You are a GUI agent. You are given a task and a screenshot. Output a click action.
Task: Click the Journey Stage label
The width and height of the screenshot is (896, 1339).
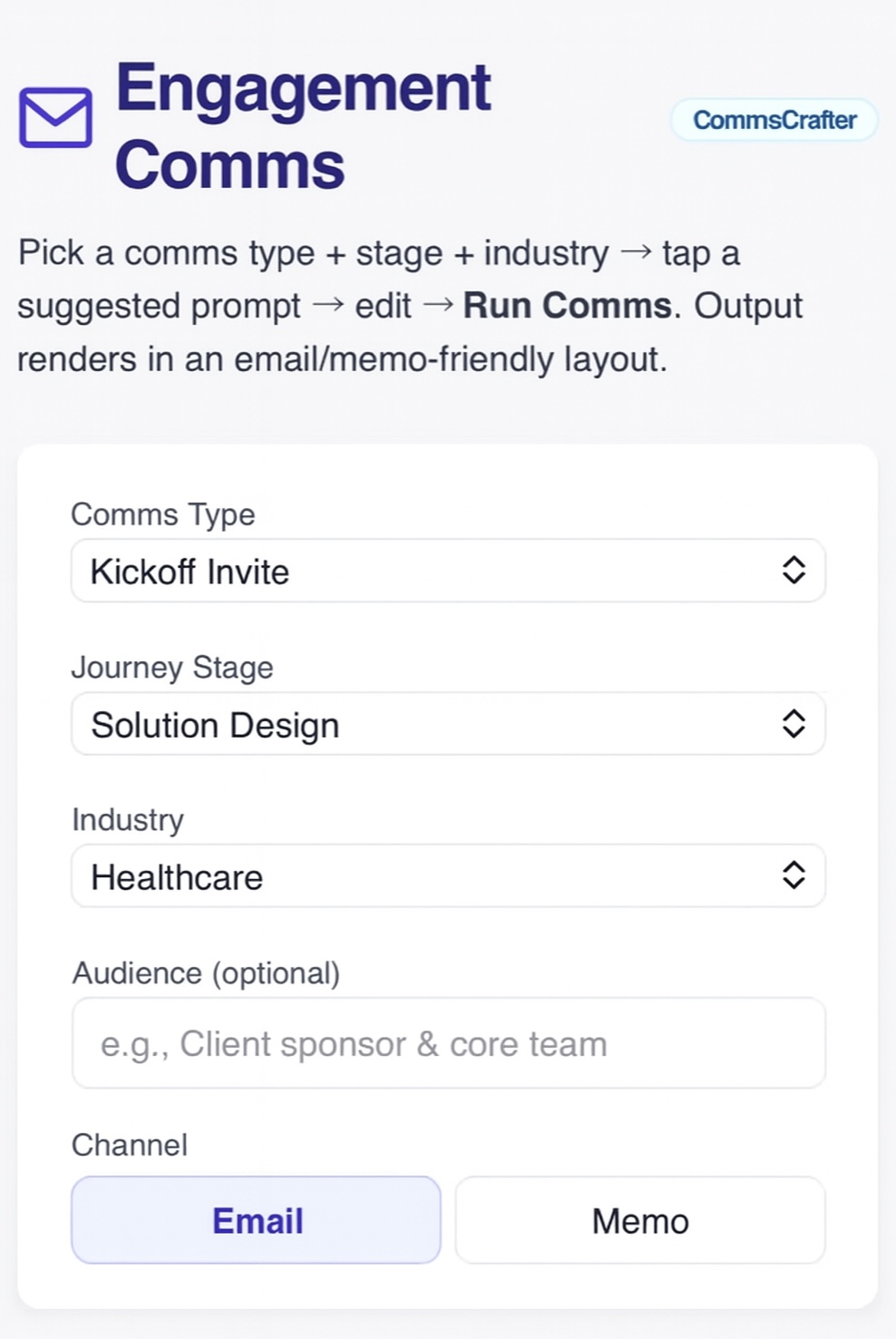pyautogui.click(x=172, y=668)
